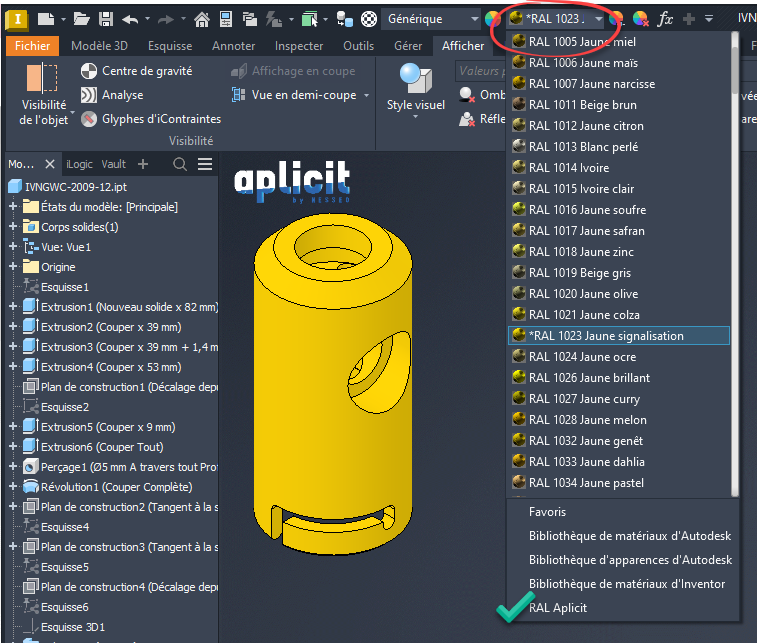The width and height of the screenshot is (757, 643).
Task: Open the Générique material dropdown
Action: point(431,18)
